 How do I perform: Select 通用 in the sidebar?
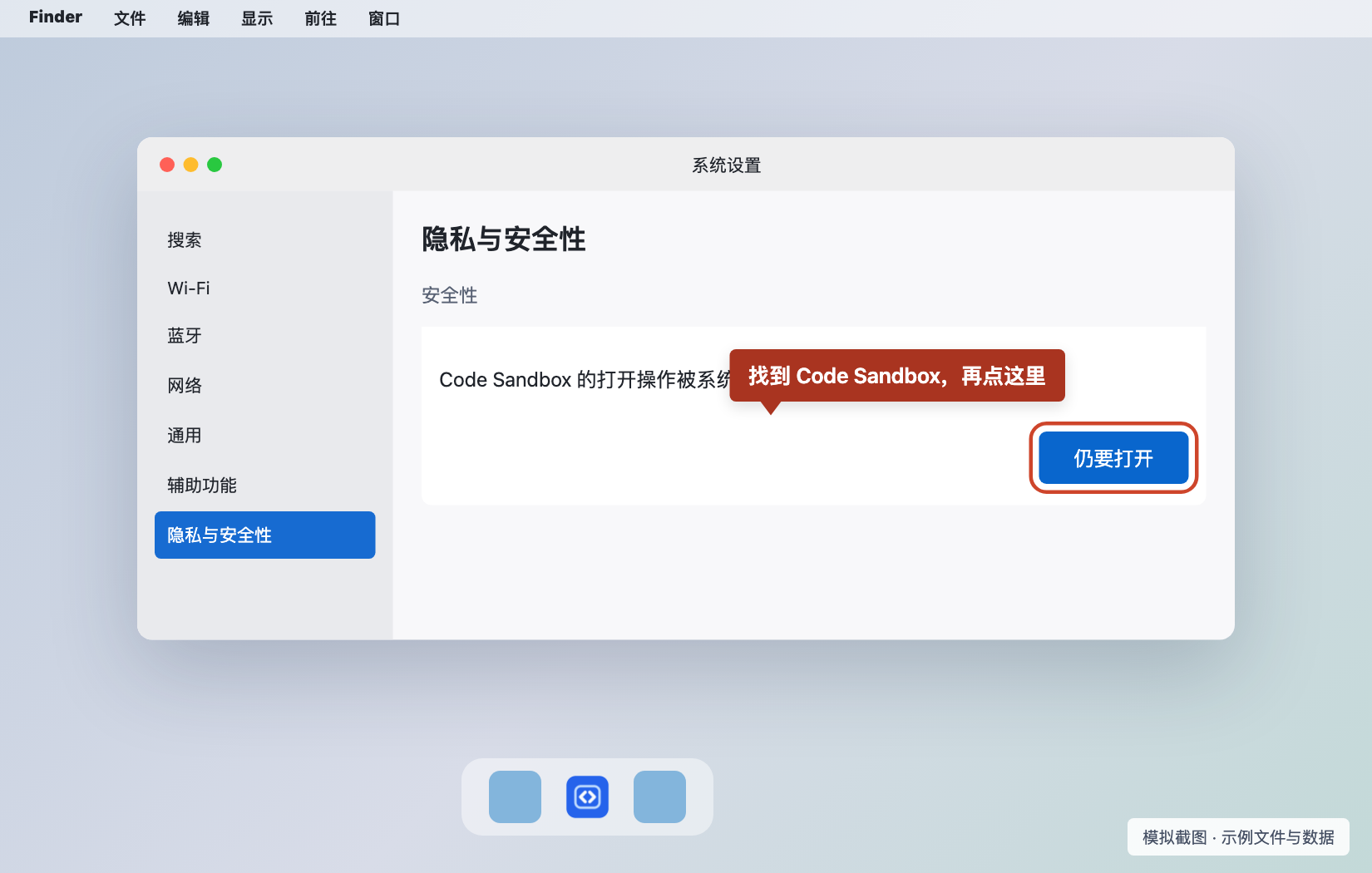point(264,436)
